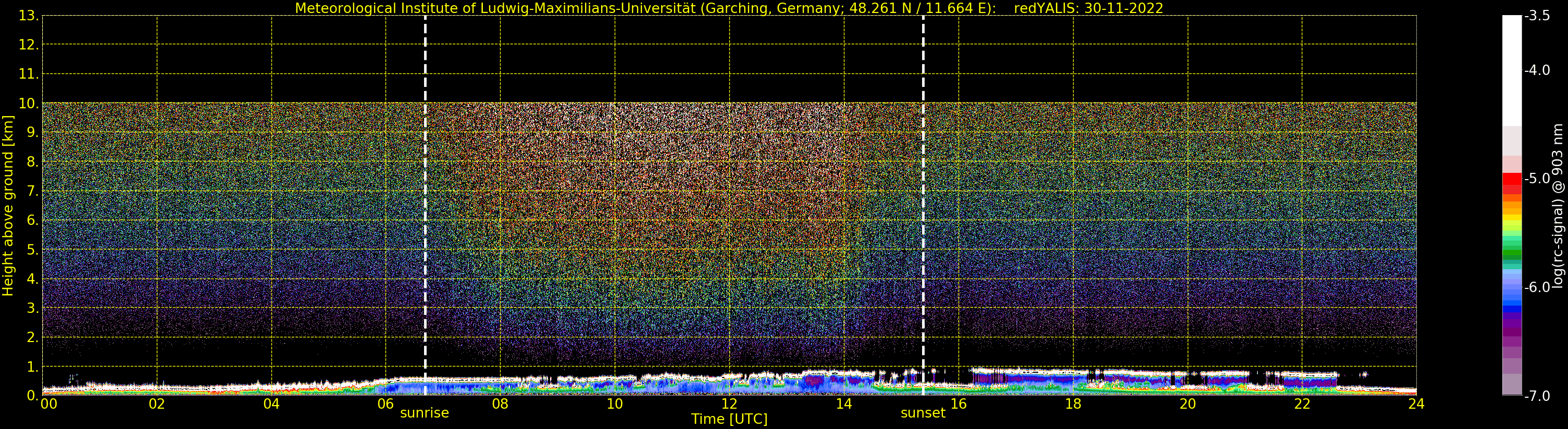Click the 'Height above ground [km]' axis label
The width and height of the screenshot is (1568, 429).
pyautogui.click(x=8, y=206)
